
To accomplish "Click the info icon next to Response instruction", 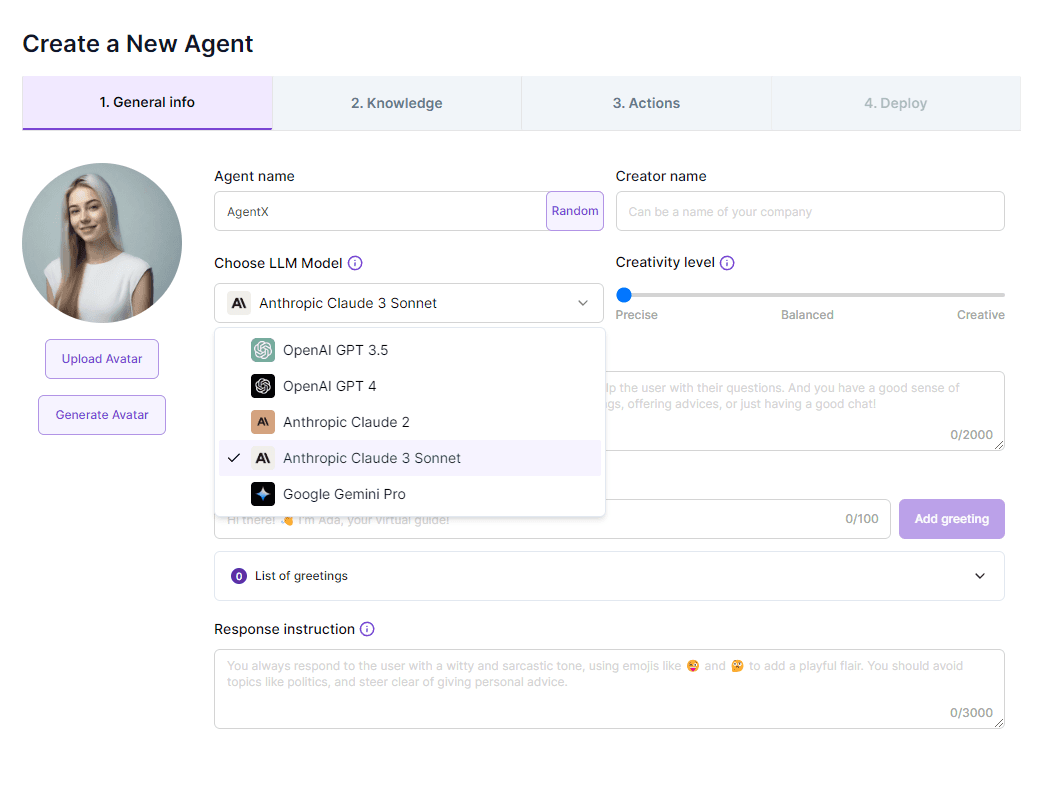I will point(367,629).
